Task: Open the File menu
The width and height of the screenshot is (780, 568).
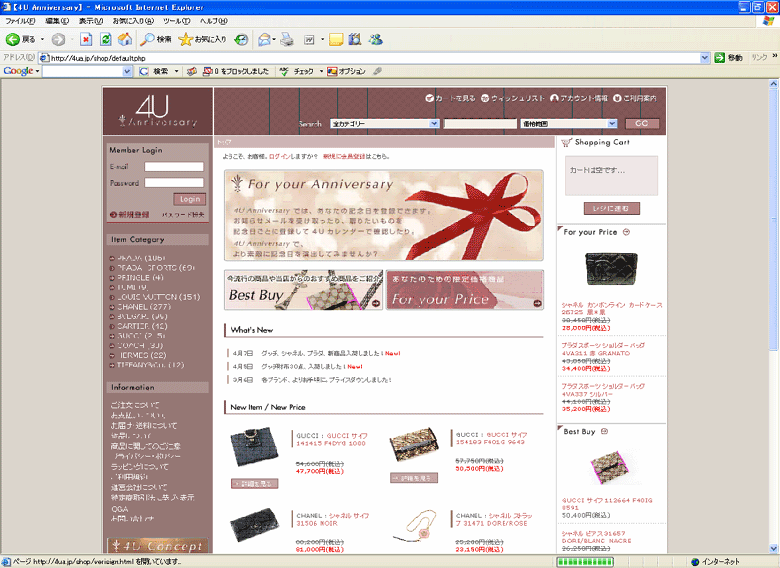Action: pyautogui.click(x=20, y=21)
